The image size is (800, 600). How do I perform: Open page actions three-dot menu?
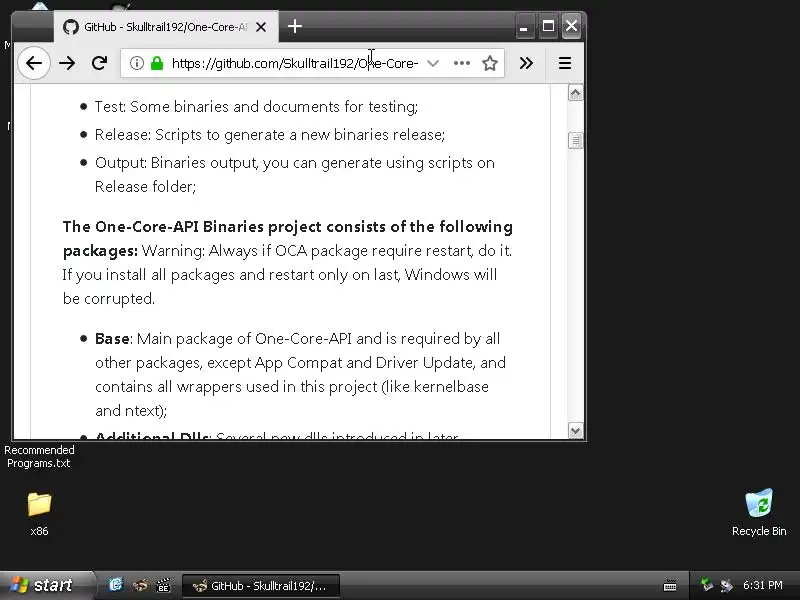point(461,63)
